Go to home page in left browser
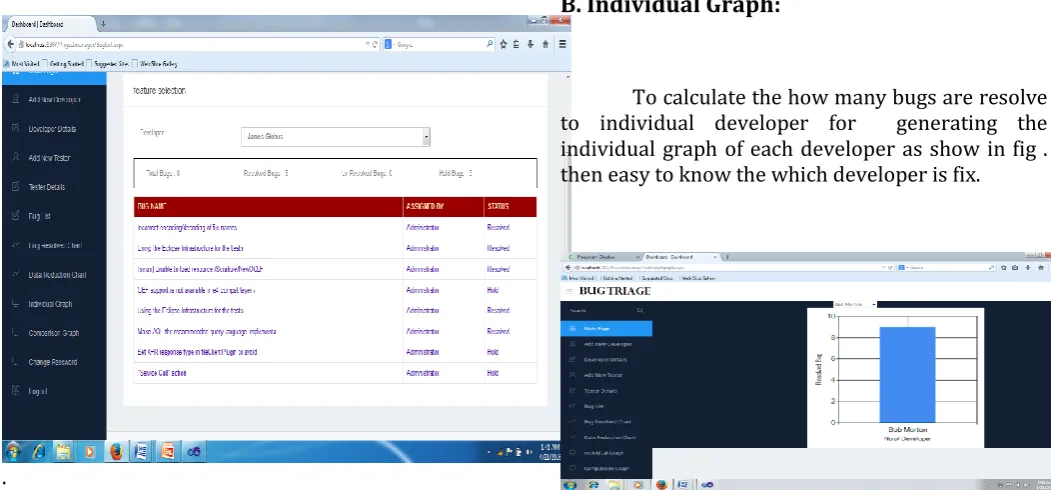The height and width of the screenshot is (490, 1051). (x=546, y=44)
